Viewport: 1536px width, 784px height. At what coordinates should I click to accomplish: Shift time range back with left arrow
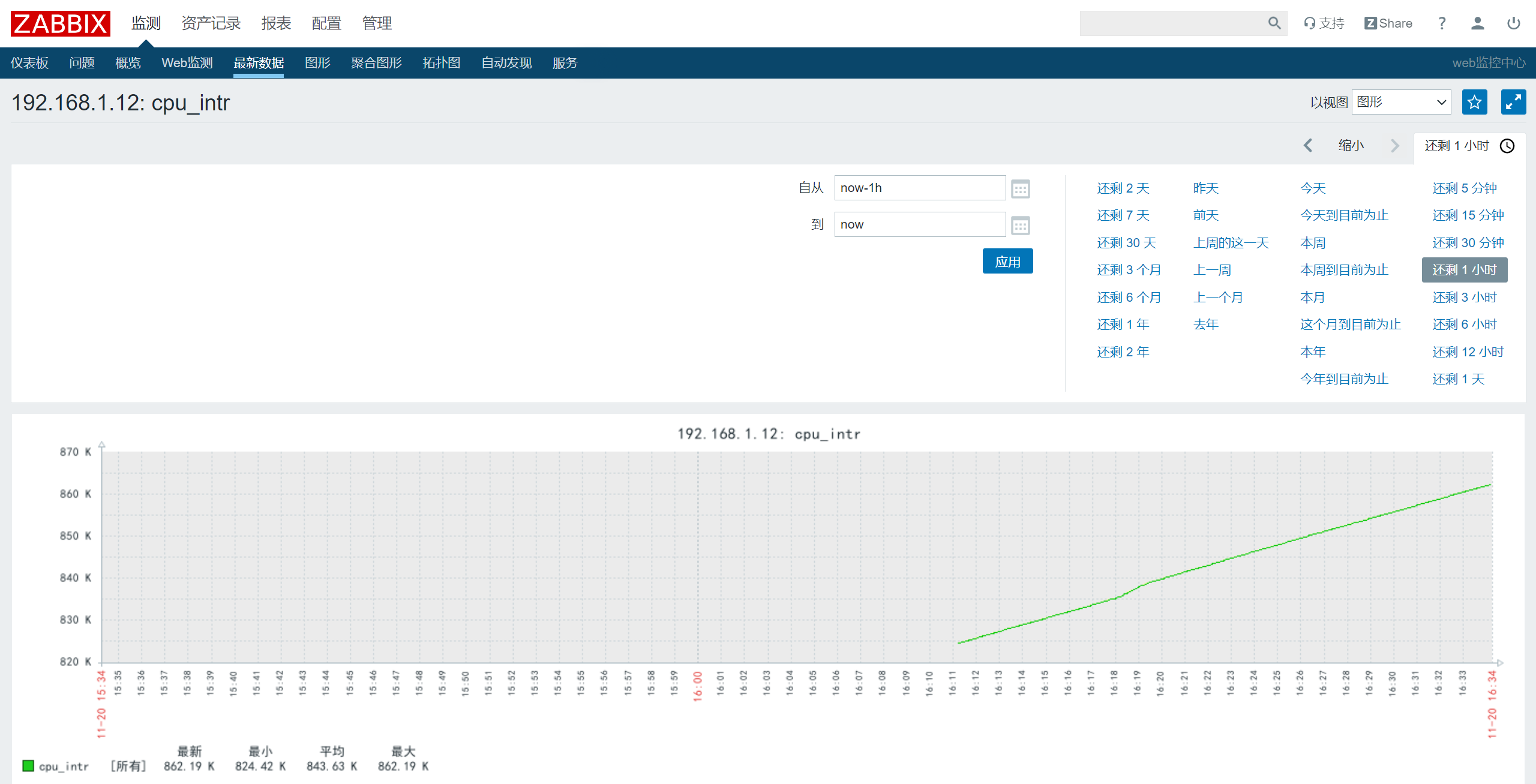[1308, 145]
